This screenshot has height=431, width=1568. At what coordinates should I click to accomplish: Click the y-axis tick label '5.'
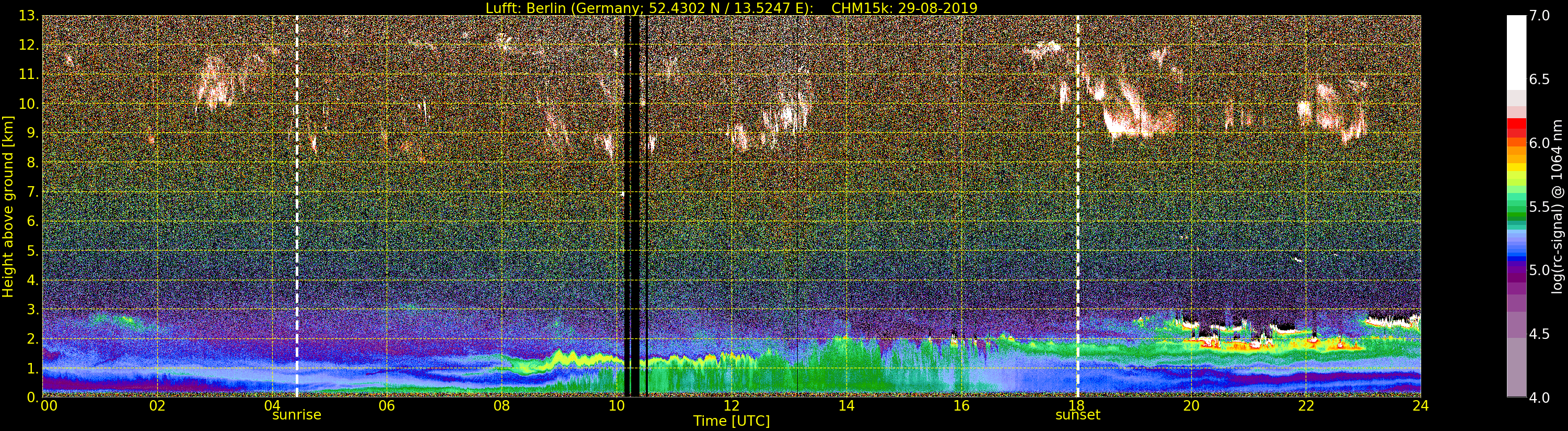click(33, 251)
